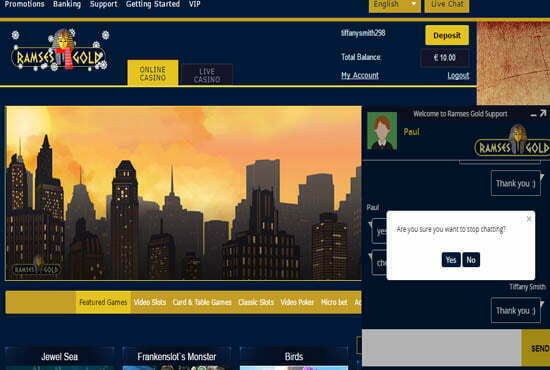The width and height of the screenshot is (550, 370).
Task: Click the total balance € 10.00 field
Action: 445,58
